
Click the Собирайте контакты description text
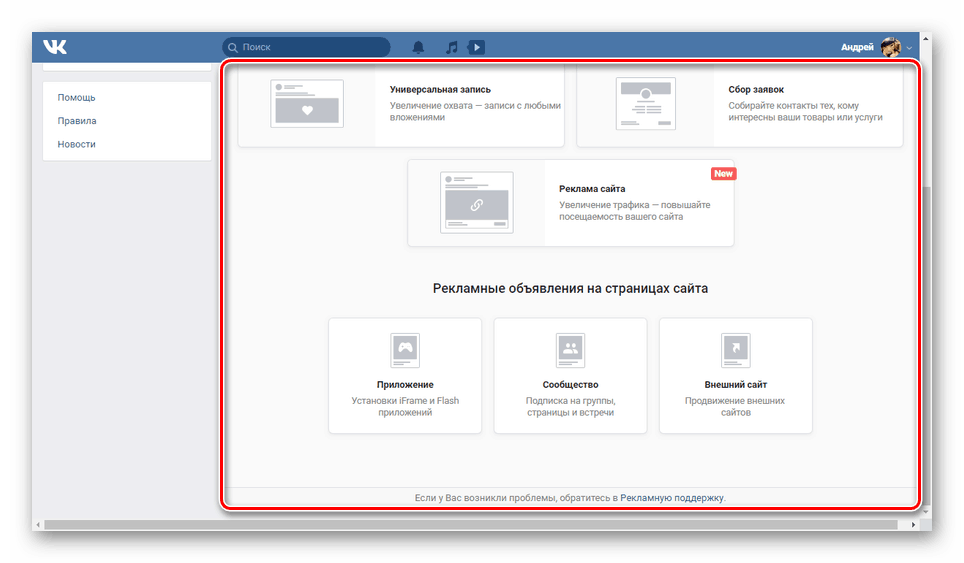[805, 111]
